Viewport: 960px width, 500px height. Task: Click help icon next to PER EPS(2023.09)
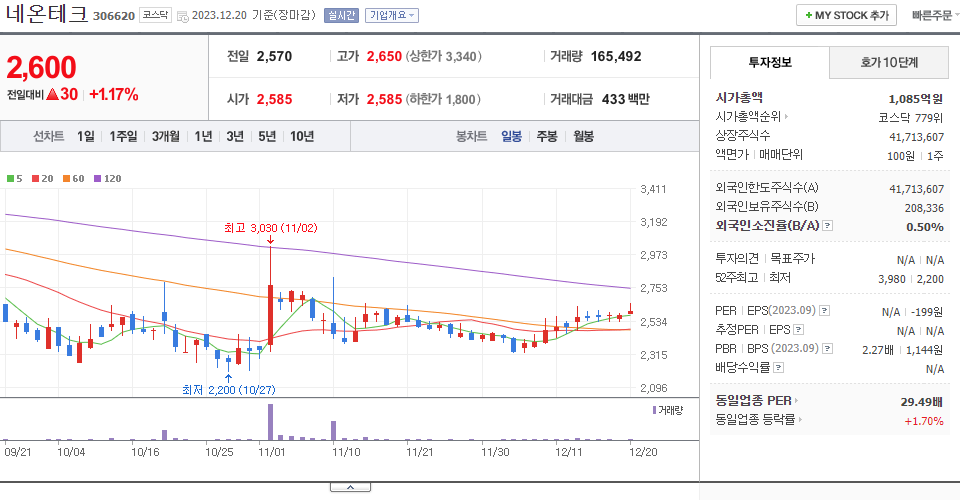click(825, 311)
